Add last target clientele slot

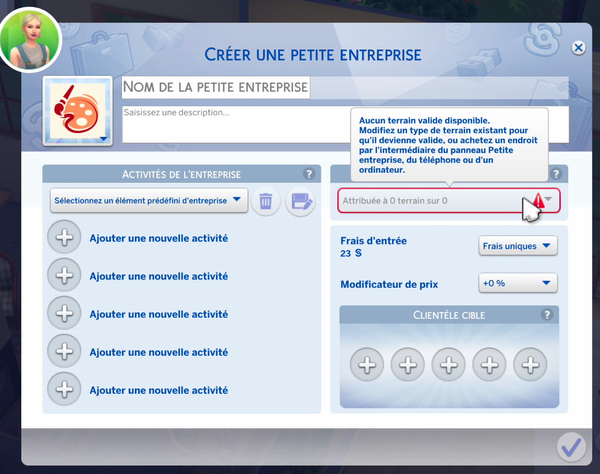click(x=530, y=365)
